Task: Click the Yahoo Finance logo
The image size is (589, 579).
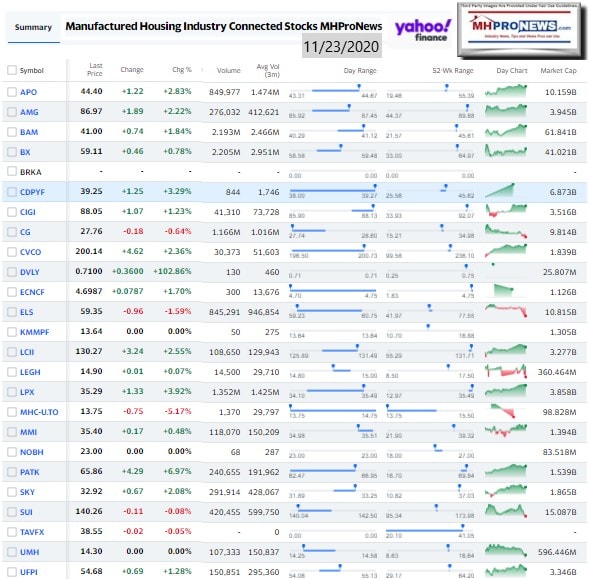Action: pyautogui.click(x=423, y=30)
